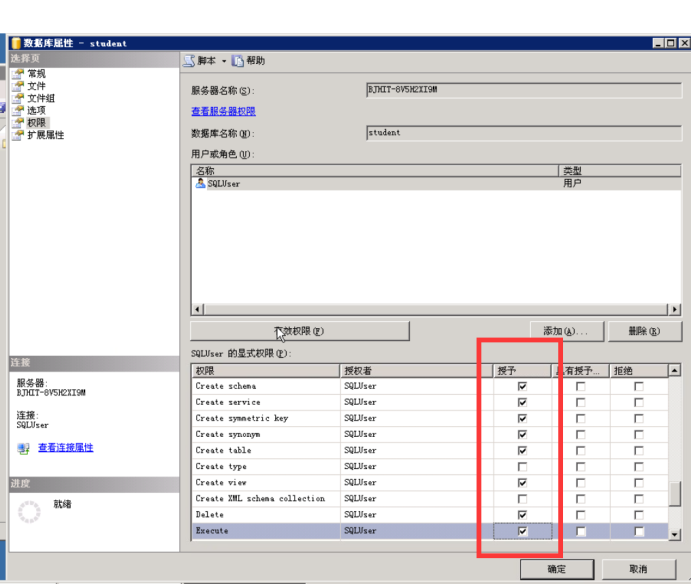Uncheck Grant for Delete
Image resolution: width=692 pixels, height=585 pixels.
point(522,515)
